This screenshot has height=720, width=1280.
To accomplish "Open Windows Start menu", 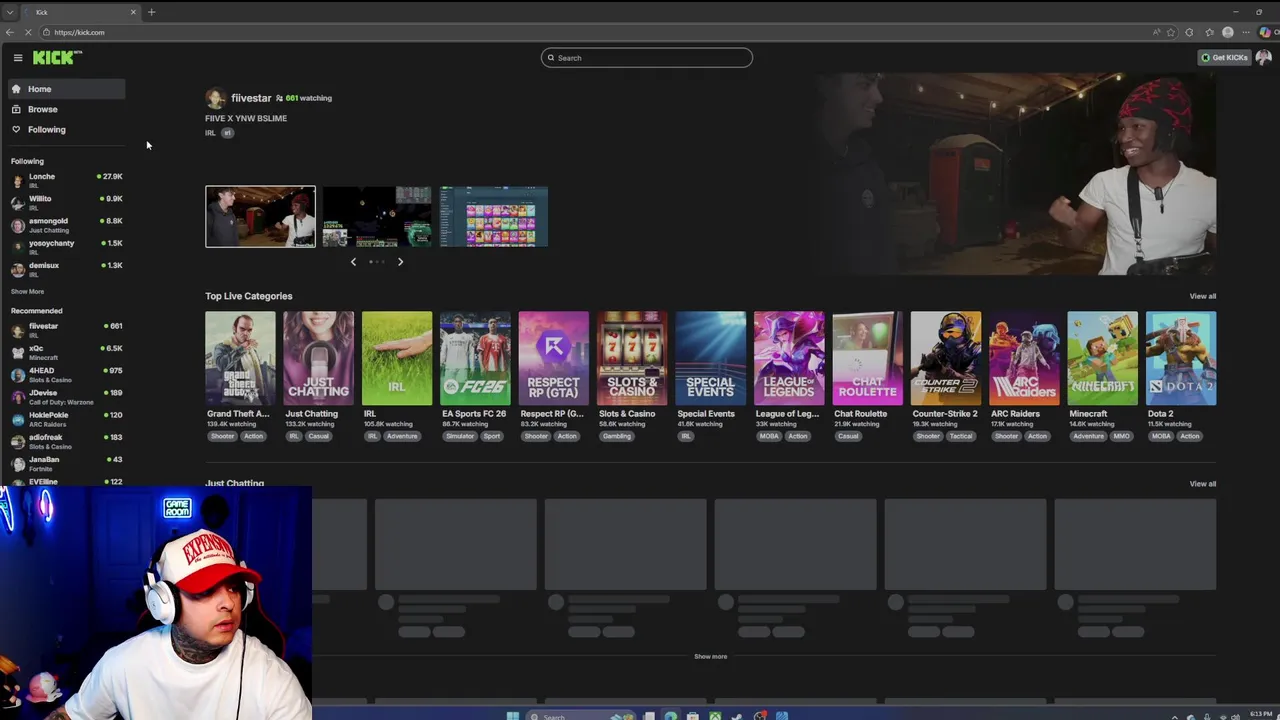I will 513,715.
